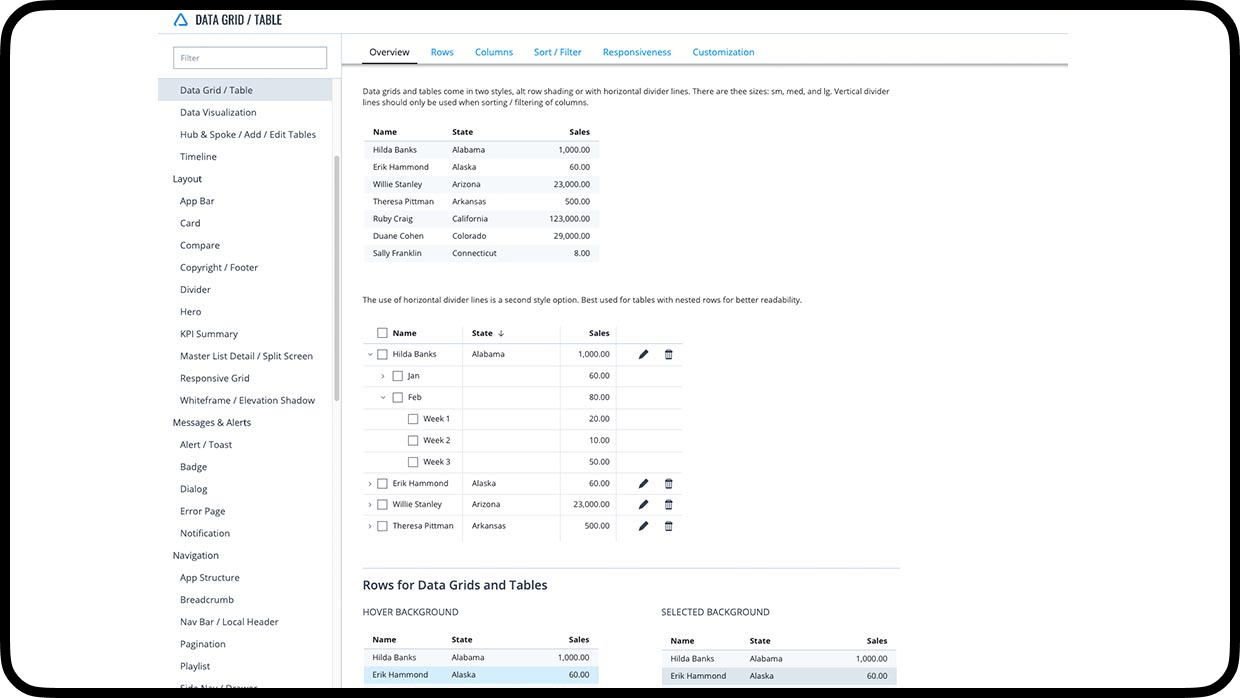Toggle the select-all checkbox in the Name header

coord(382,333)
